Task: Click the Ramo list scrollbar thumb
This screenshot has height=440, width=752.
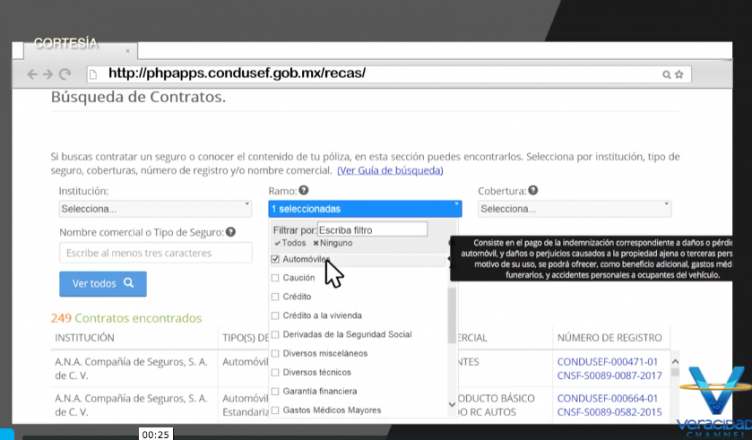Action: pyautogui.click(x=452, y=314)
